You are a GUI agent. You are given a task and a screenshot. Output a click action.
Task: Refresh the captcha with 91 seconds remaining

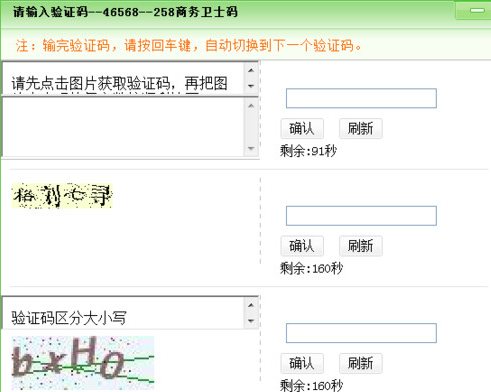click(361, 128)
